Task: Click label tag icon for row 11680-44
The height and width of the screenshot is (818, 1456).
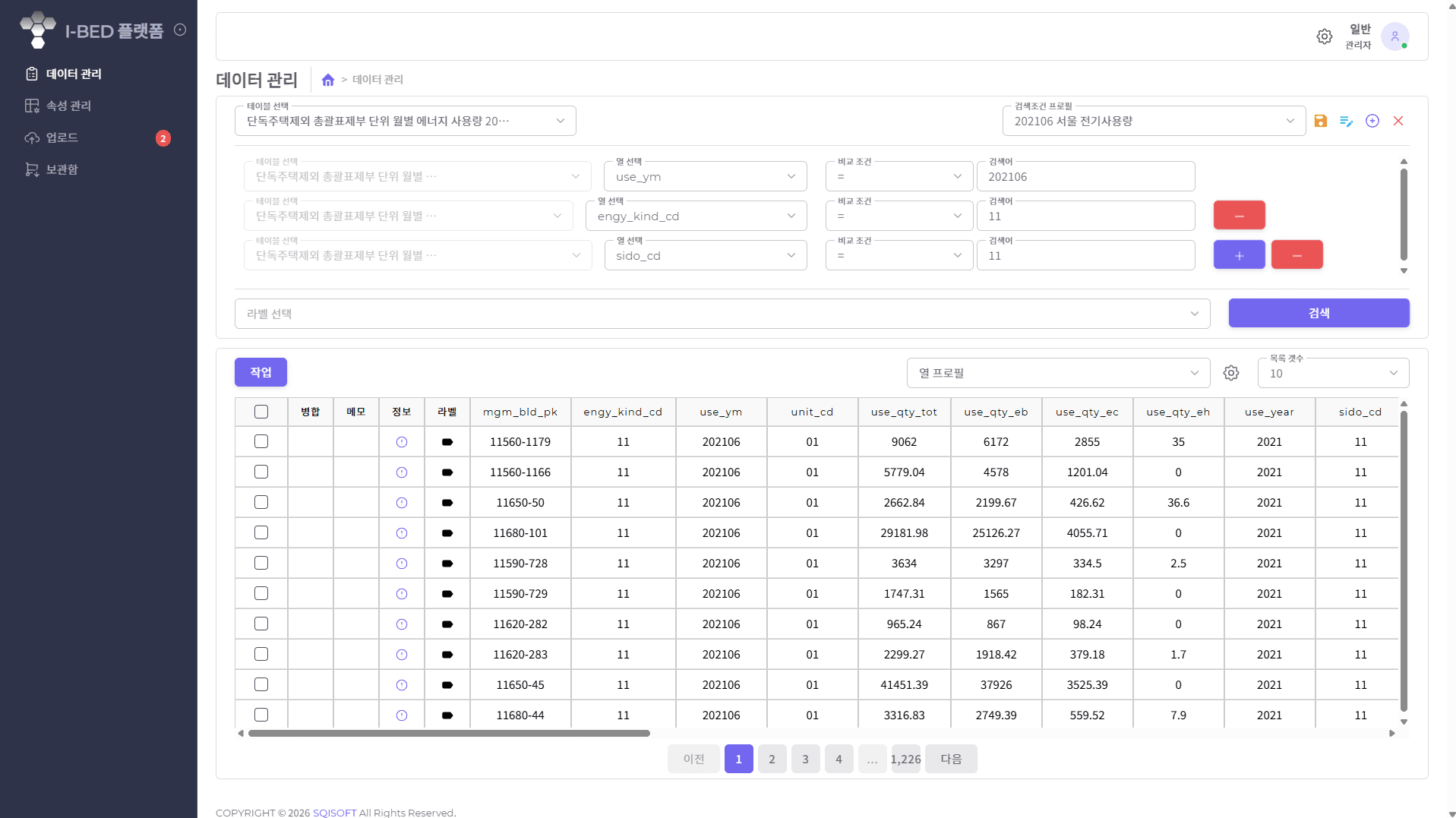Action: 447,715
